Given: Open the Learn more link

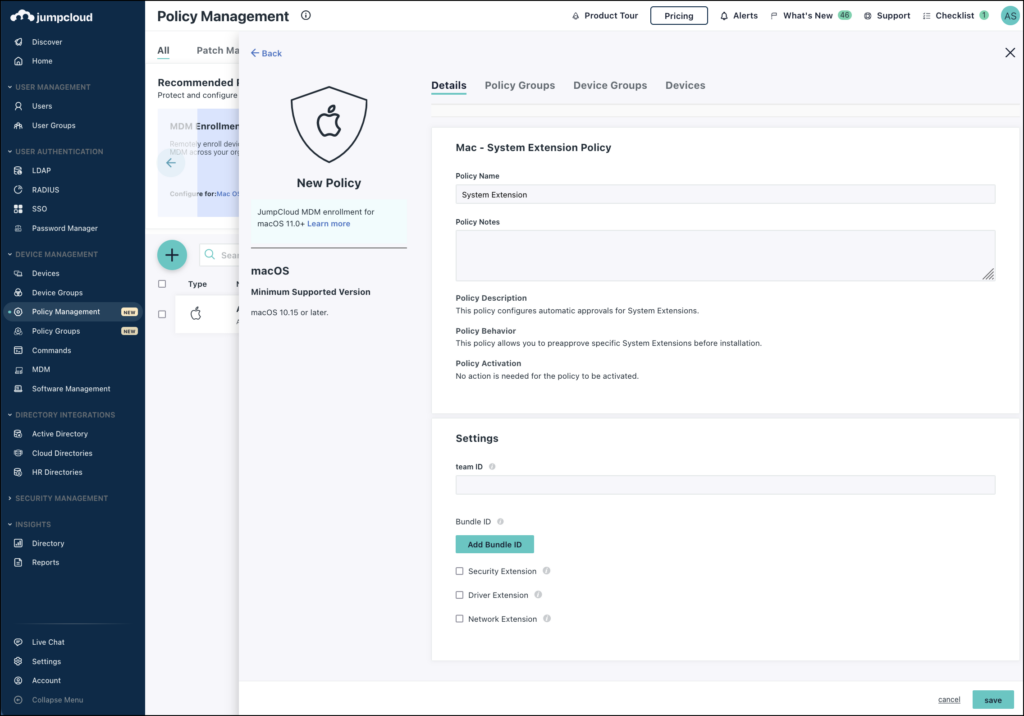Looking at the screenshot, I should (x=328, y=223).
